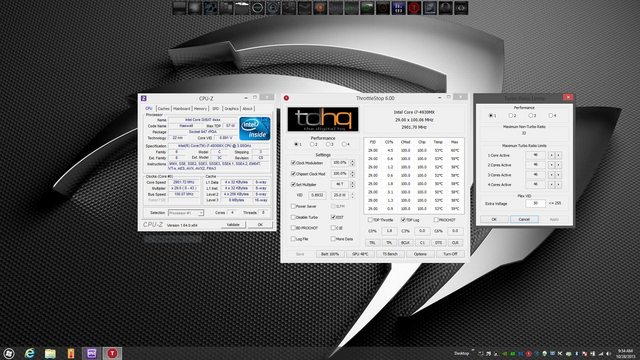Viewport: 640px width, 360px height.
Task: Click the Windows Start button
Action: [9, 353]
